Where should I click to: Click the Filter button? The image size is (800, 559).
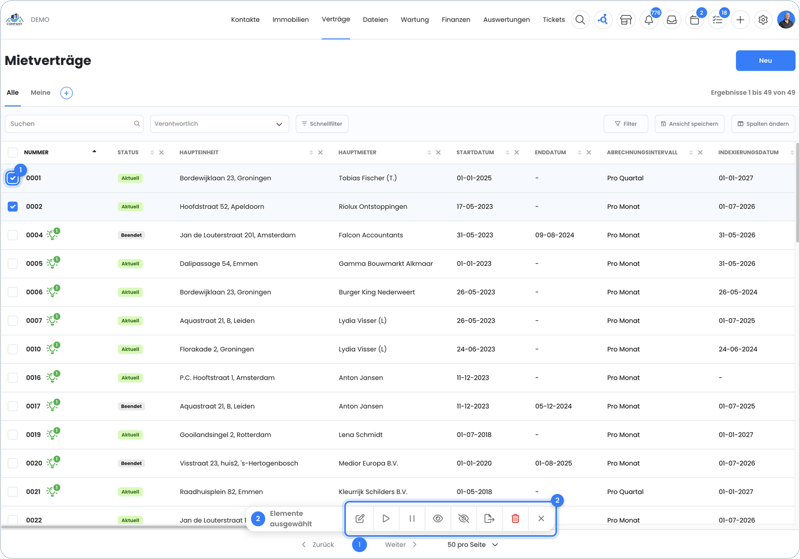coord(626,124)
